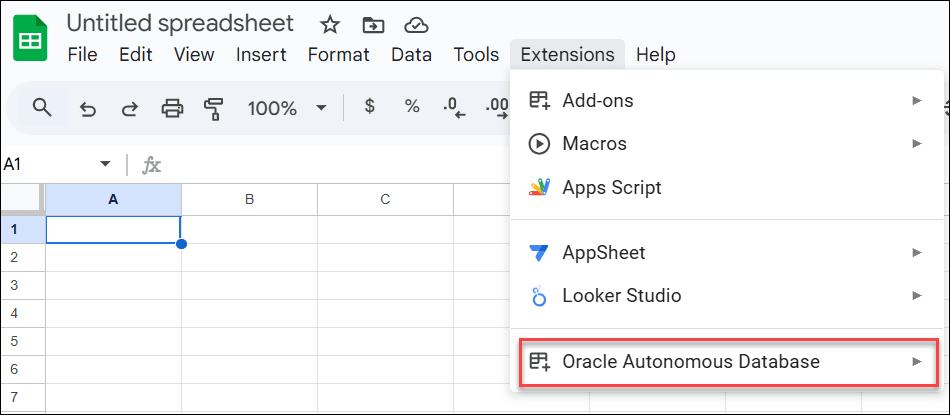Click the undo arrow icon

click(88, 108)
